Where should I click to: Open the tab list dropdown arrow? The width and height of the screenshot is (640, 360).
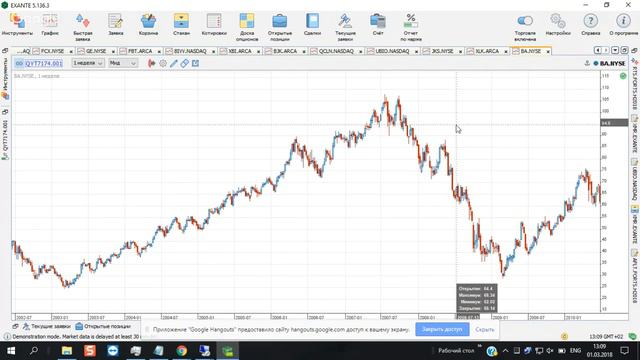(615, 50)
